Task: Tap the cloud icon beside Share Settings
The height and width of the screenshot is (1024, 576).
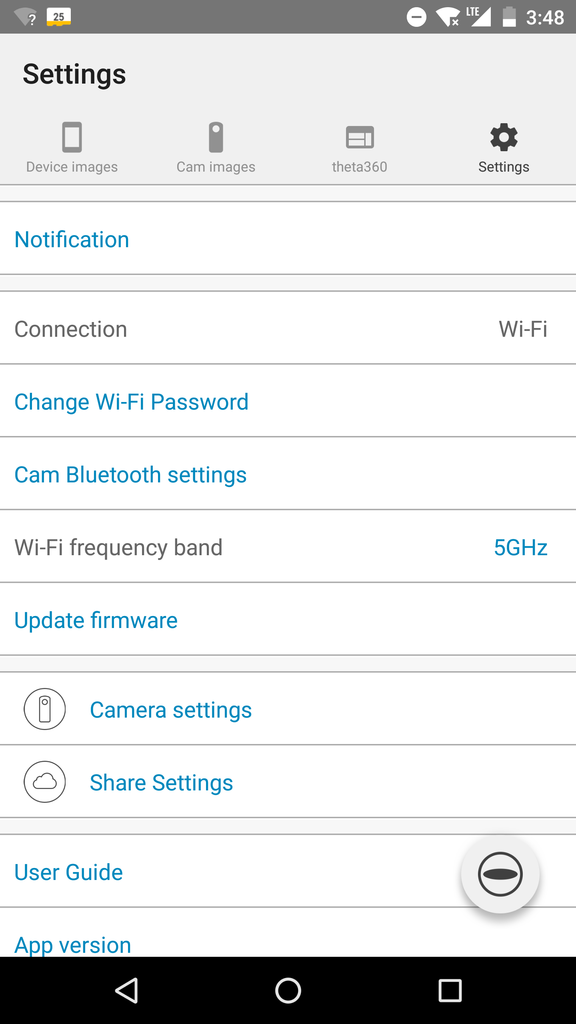Action: point(44,782)
